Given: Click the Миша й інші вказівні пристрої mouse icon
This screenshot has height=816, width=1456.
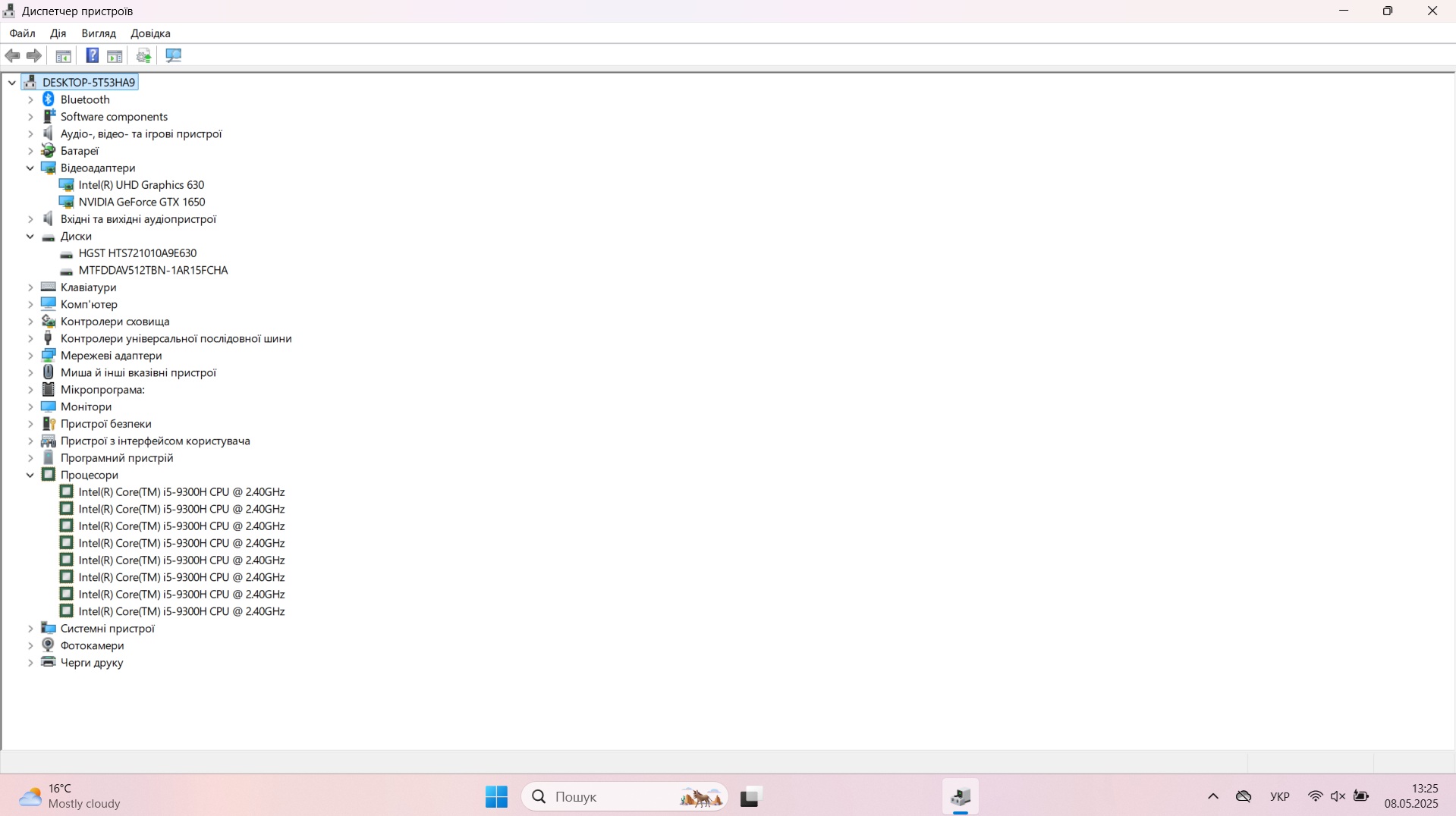Looking at the screenshot, I should click(49, 372).
